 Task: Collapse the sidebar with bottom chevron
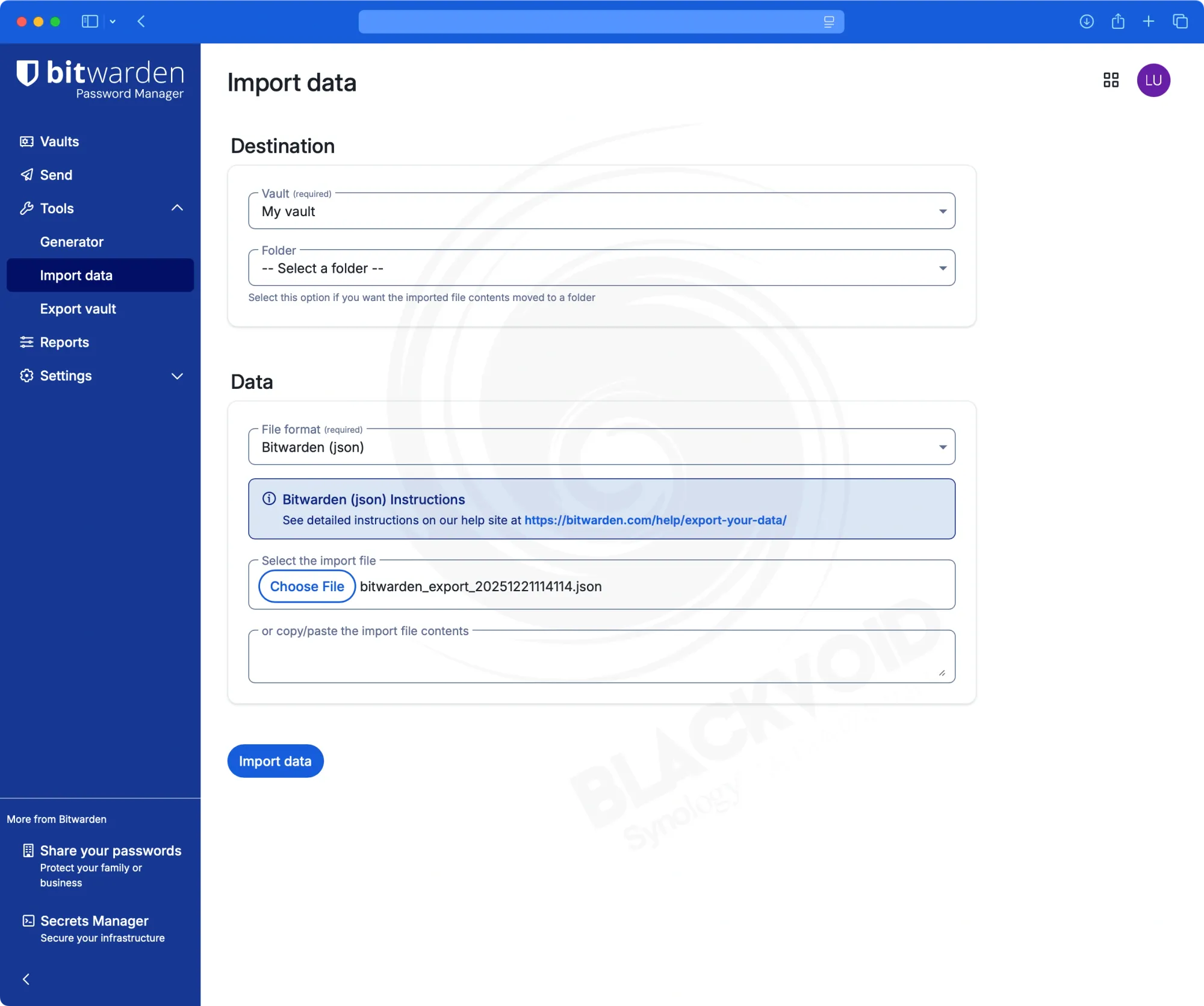coord(26,979)
